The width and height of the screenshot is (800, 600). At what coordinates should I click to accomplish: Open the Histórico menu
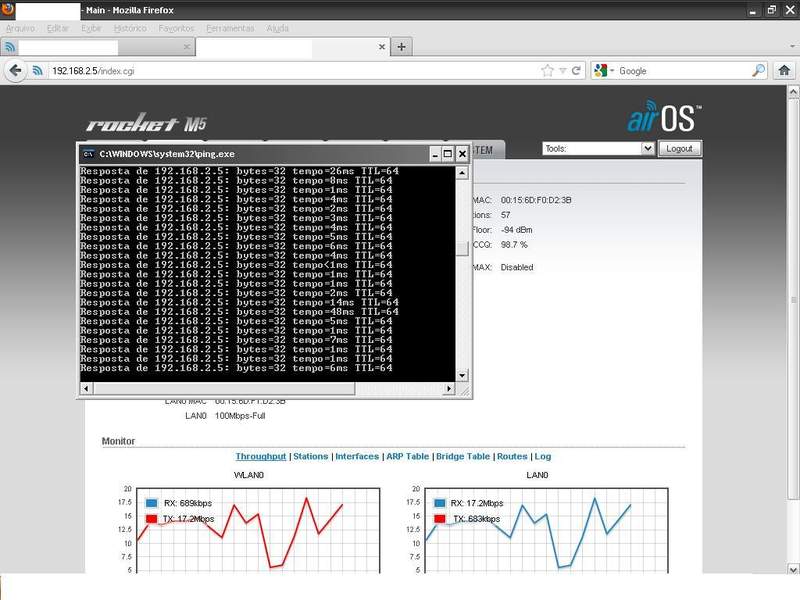(x=130, y=28)
